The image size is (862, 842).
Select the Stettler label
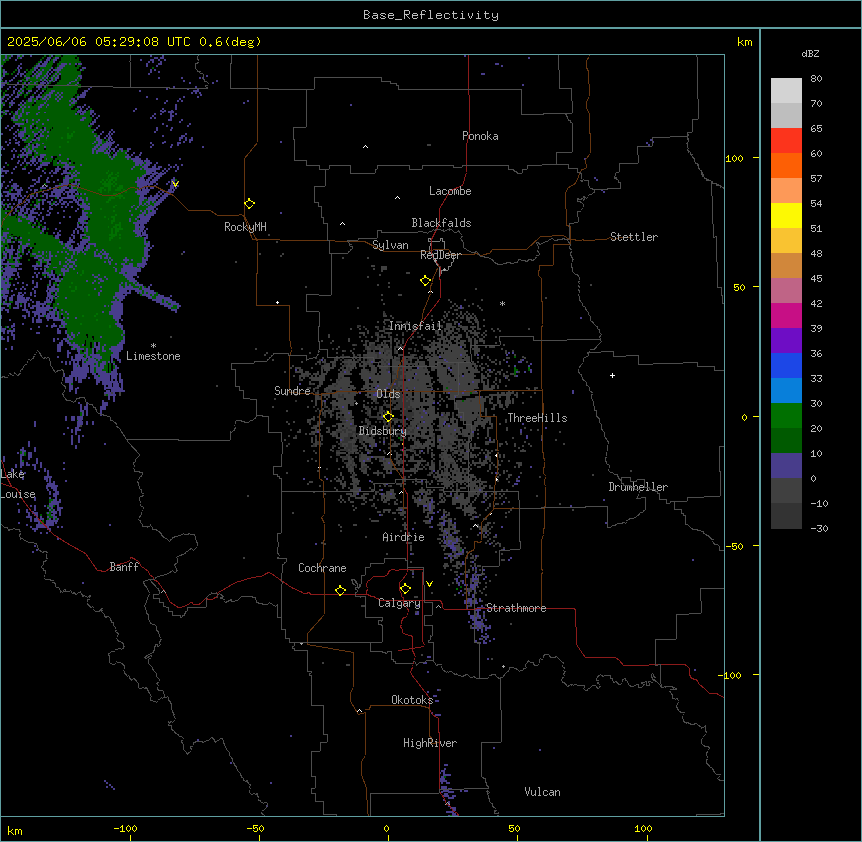634,237
